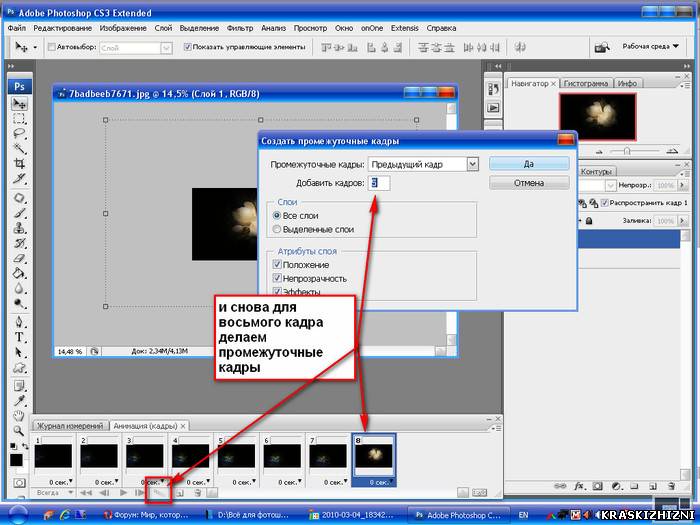Toggle Показать управляющие элементы checkbox
Screen dimensions: 700x525
pyautogui.click(x=188, y=47)
